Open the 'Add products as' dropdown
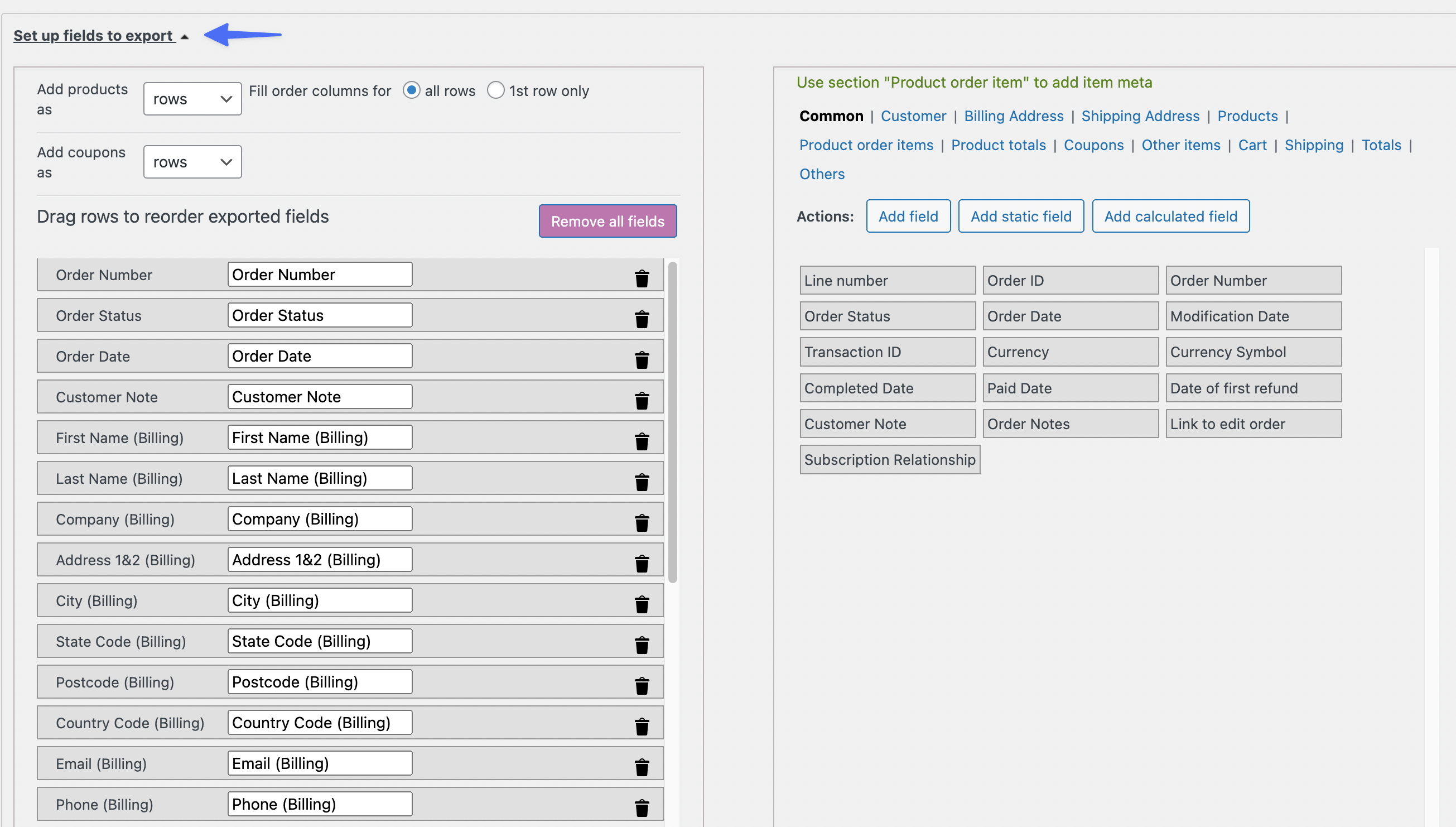This screenshot has width=1456, height=827. 192,98
